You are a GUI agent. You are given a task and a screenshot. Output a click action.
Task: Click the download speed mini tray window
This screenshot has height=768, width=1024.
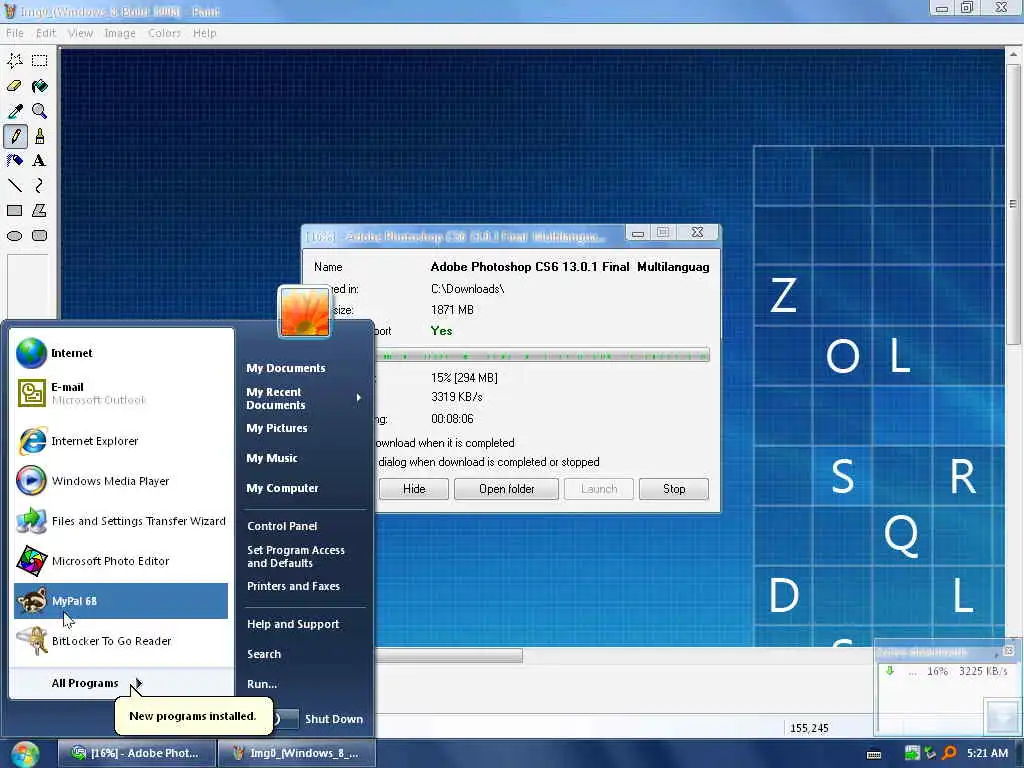click(946, 687)
